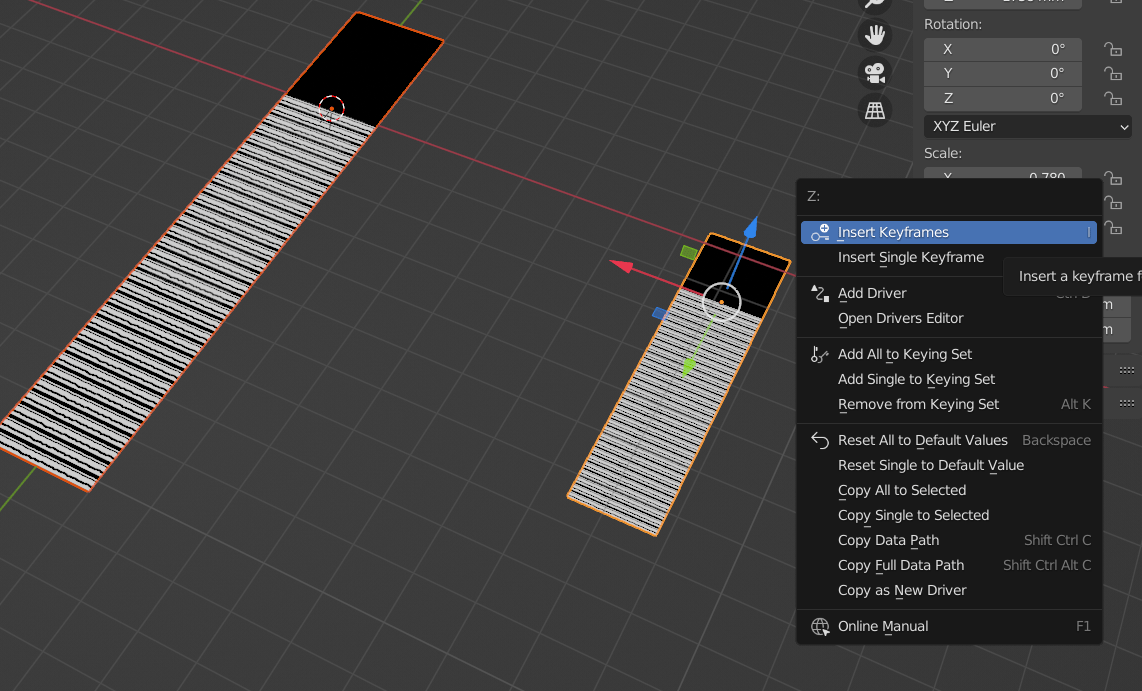This screenshot has height=691, width=1142.
Task: Click the Rotation X degree field
Action: pyautogui.click(x=1002, y=48)
